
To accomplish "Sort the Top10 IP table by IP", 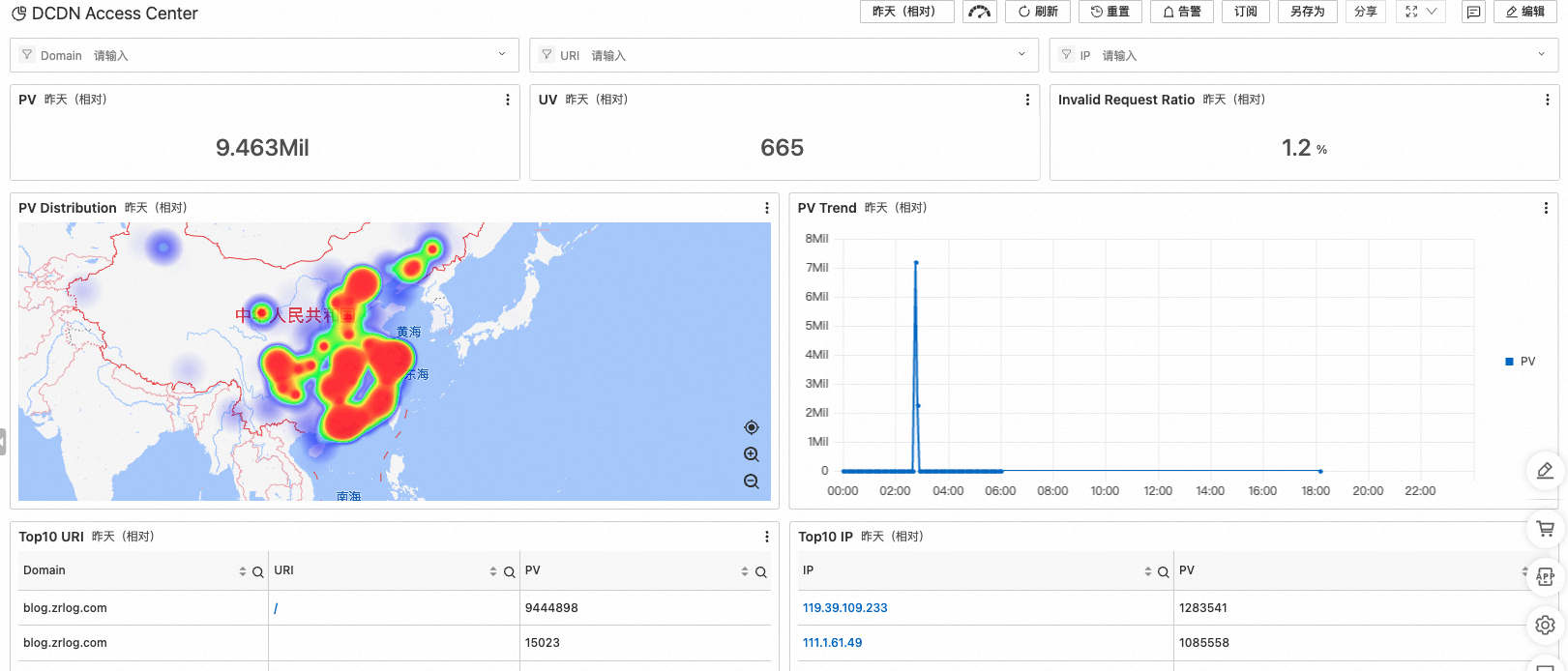I will coord(1148,572).
